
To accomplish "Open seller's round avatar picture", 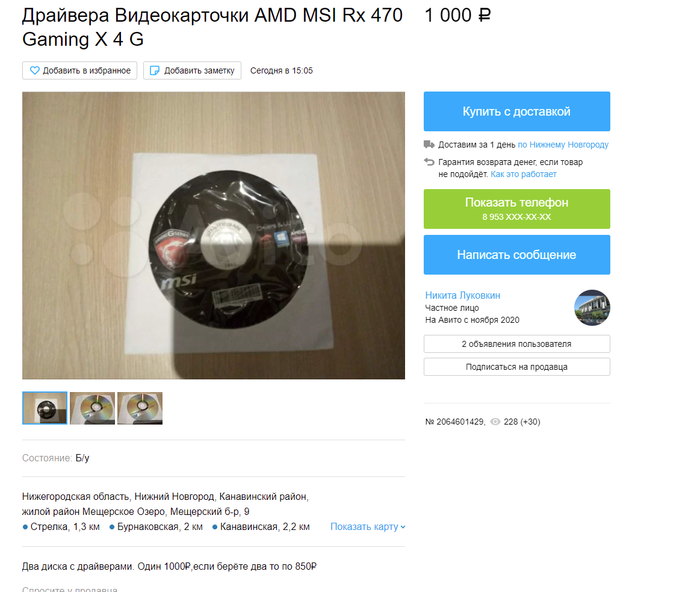I will pyautogui.click(x=592, y=308).
